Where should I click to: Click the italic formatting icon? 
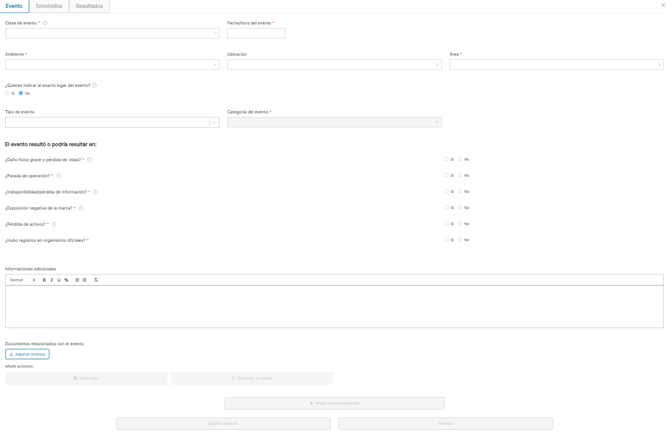(52, 280)
